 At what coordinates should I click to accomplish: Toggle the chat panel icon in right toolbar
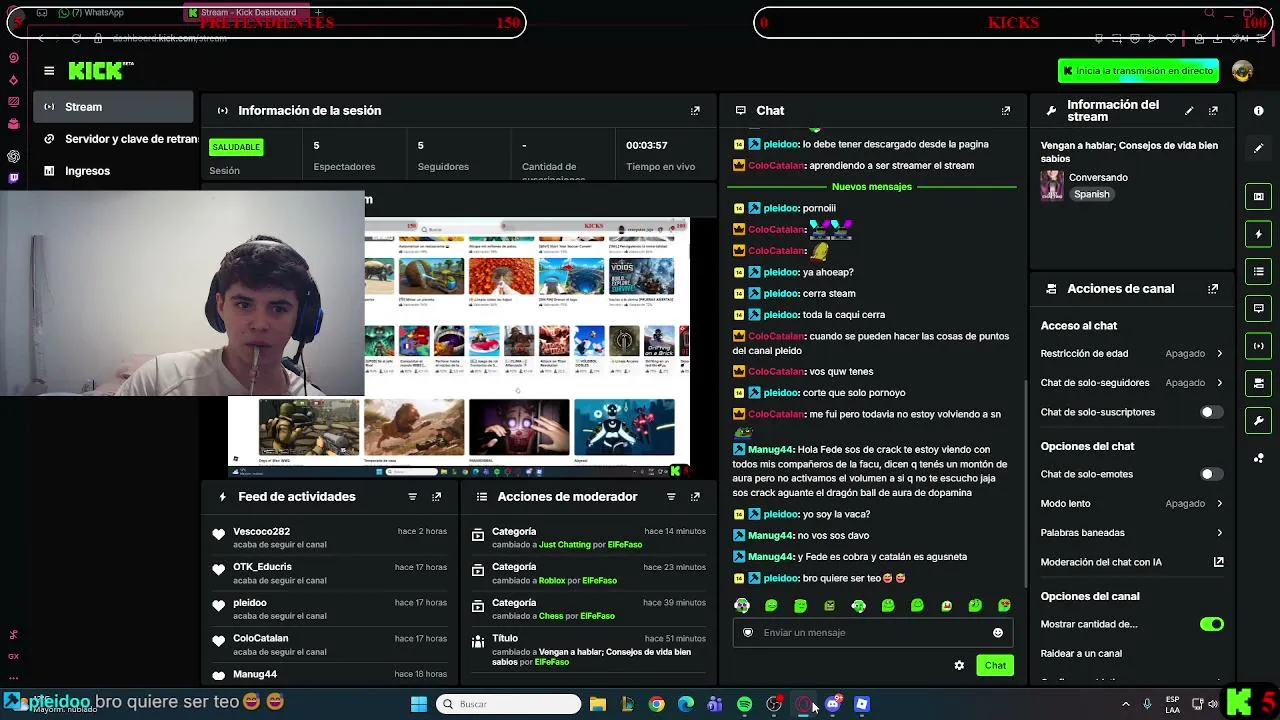[x=1259, y=308]
